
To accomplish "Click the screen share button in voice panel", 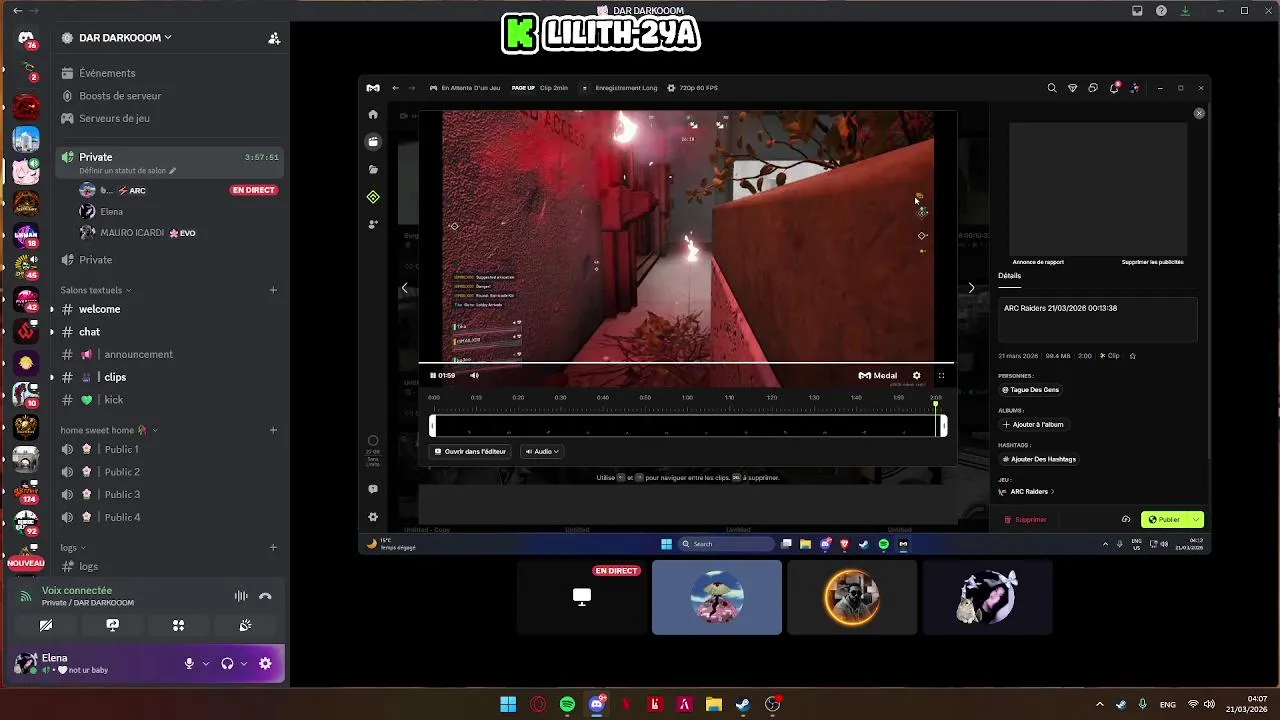I will [x=112, y=625].
